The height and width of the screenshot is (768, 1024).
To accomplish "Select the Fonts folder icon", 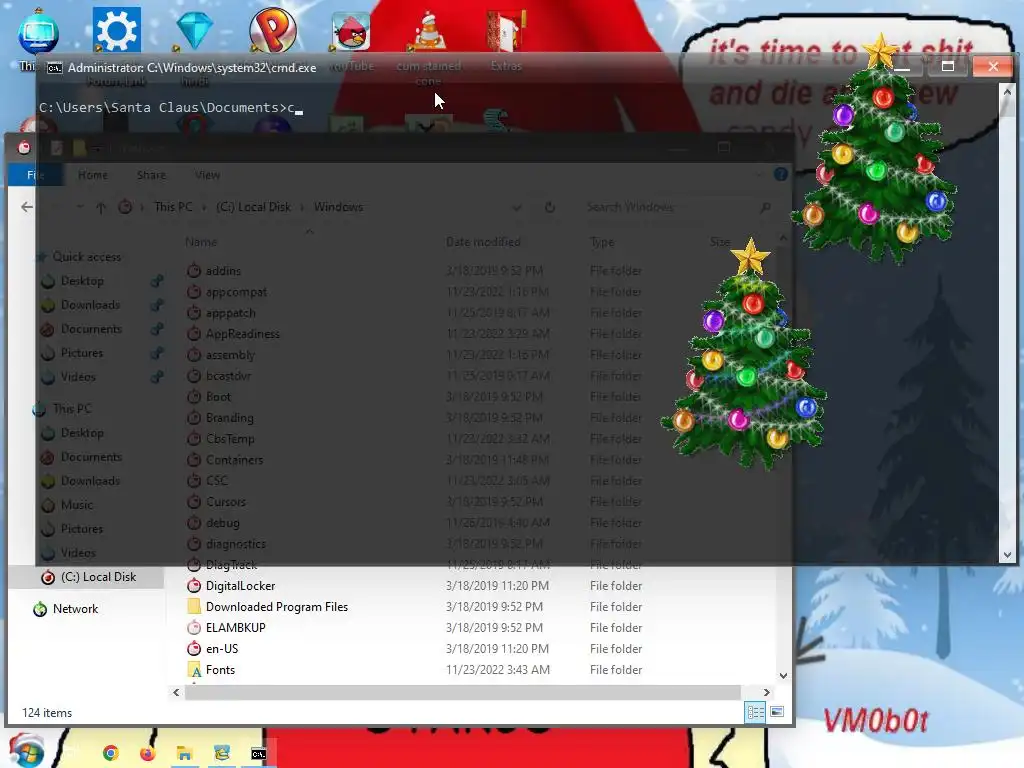I will point(194,669).
